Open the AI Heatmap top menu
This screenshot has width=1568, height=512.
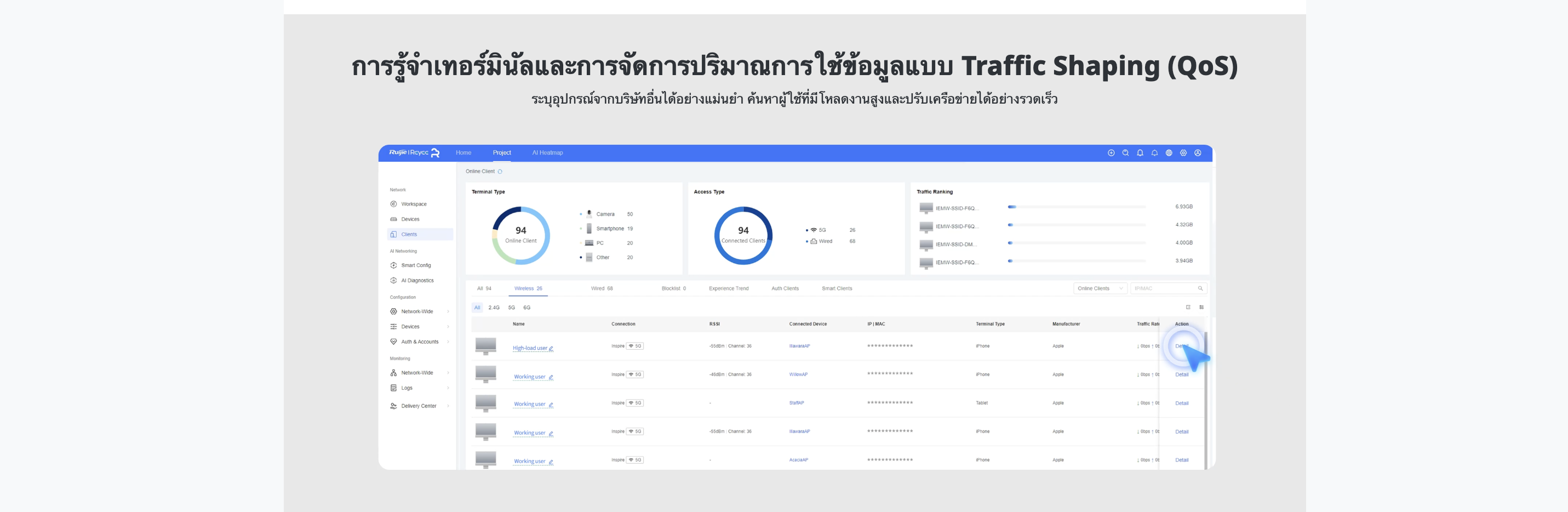pyautogui.click(x=547, y=153)
